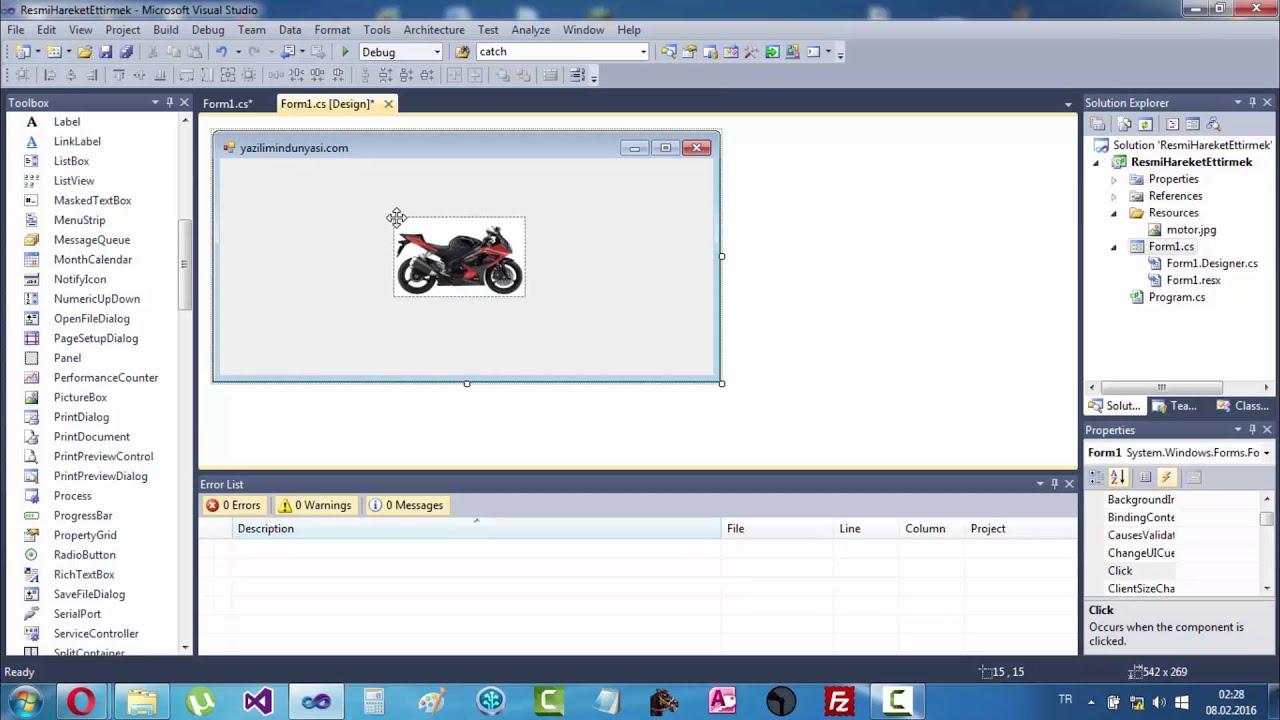Viewport: 1280px width, 720px height.
Task: Open the Analyze menu
Action: point(530,30)
